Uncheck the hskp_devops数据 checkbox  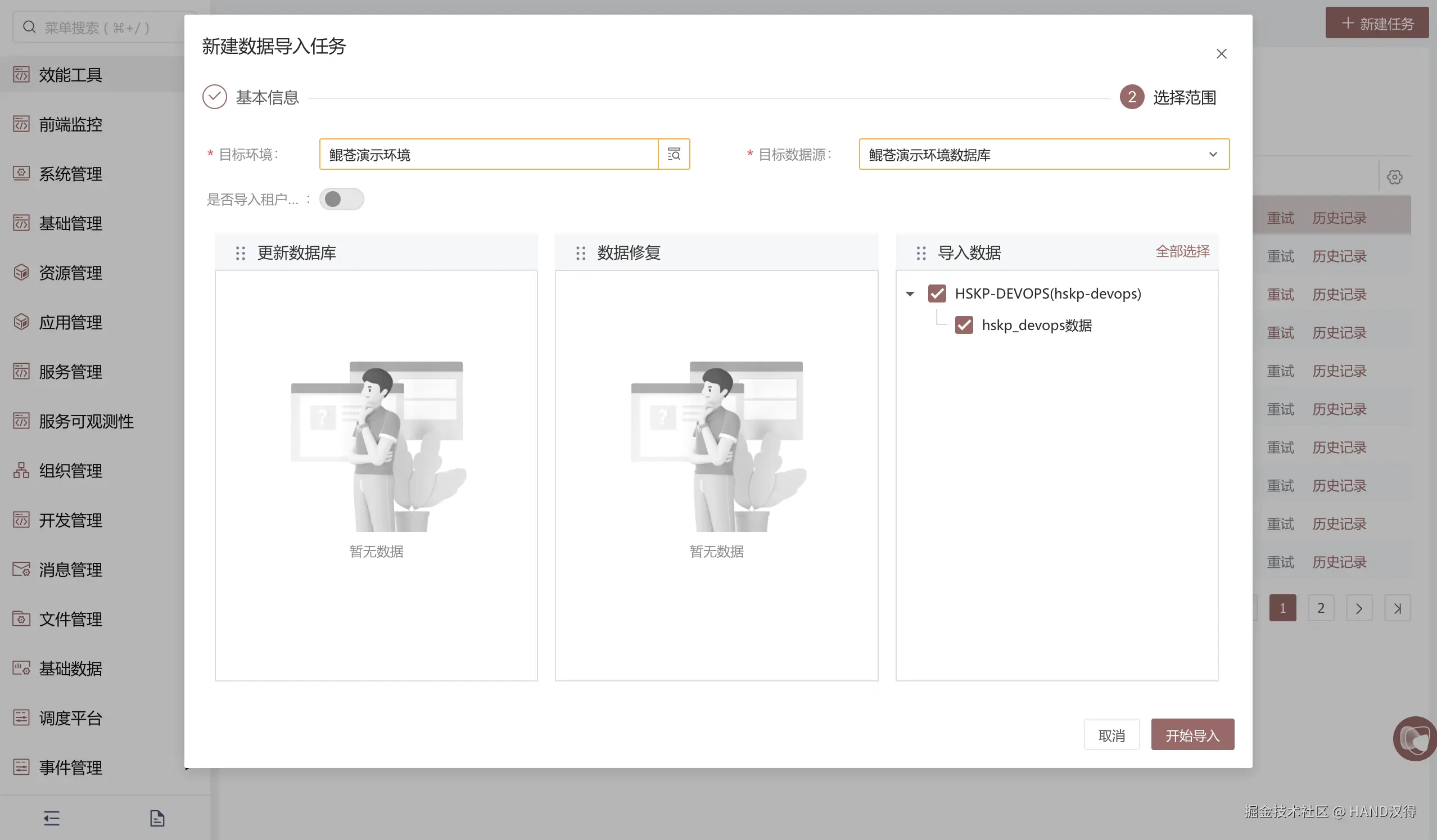[x=964, y=325]
